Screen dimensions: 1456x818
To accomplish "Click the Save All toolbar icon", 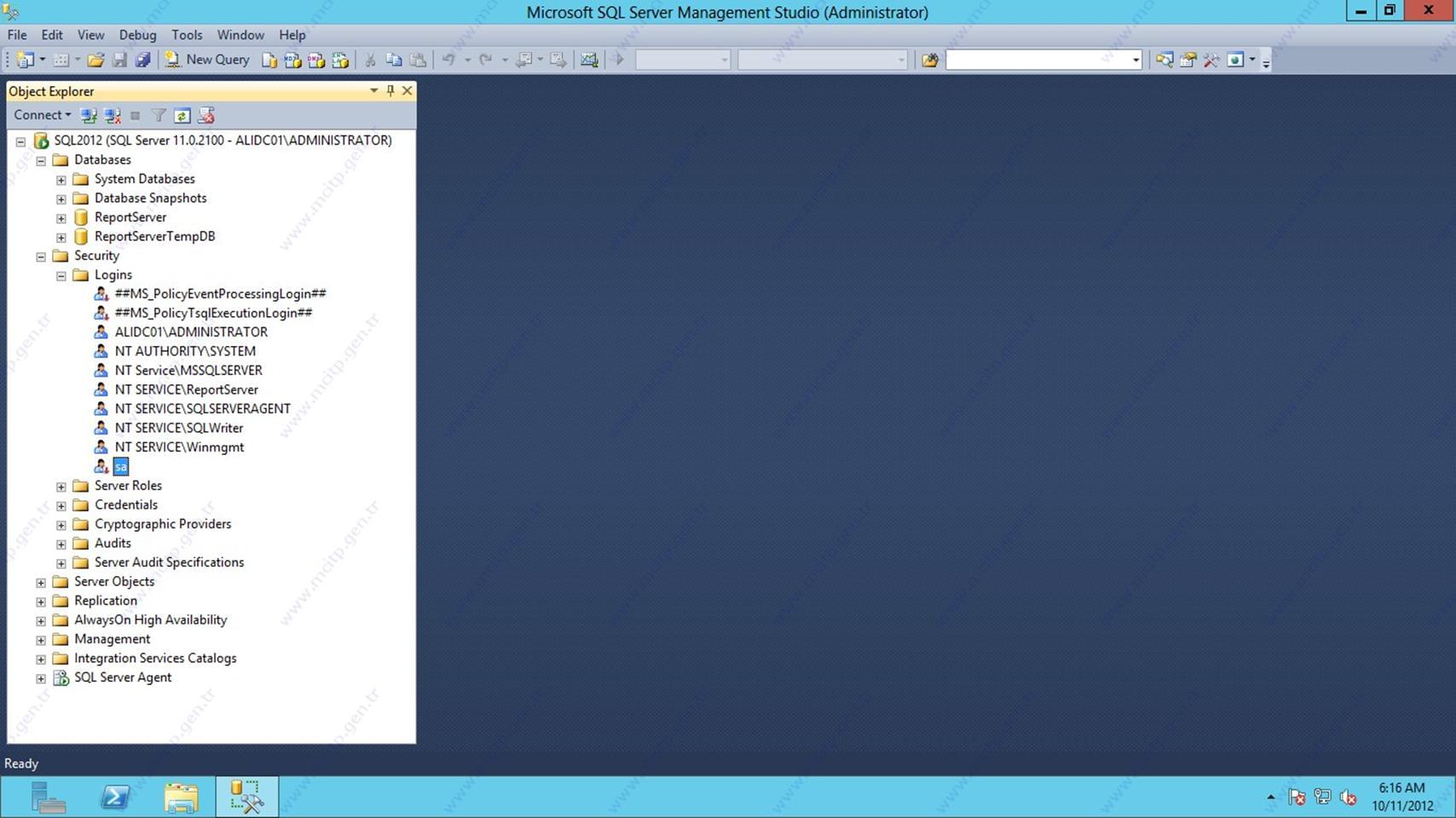I will click(x=142, y=60).
